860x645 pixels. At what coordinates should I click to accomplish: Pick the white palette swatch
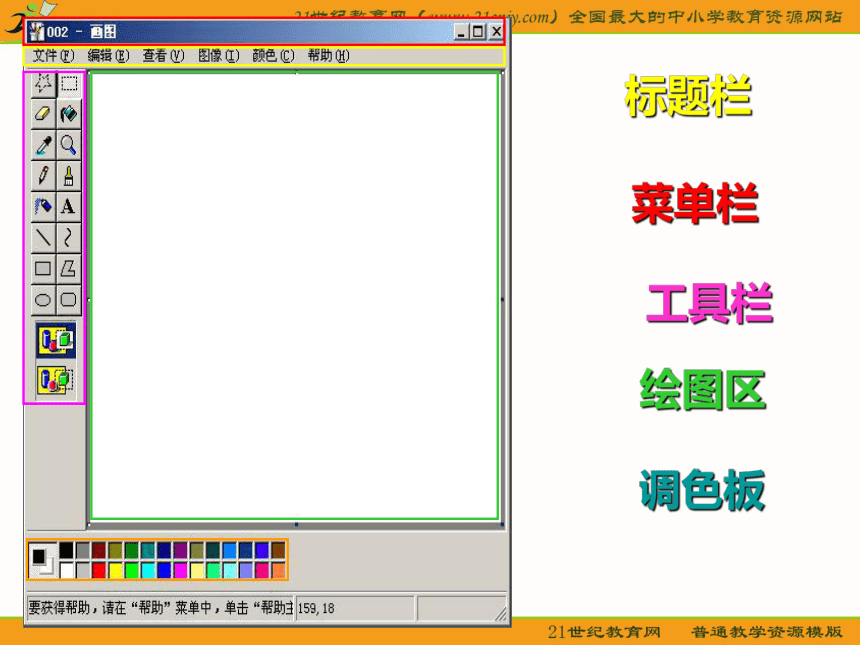click(66, 570)
